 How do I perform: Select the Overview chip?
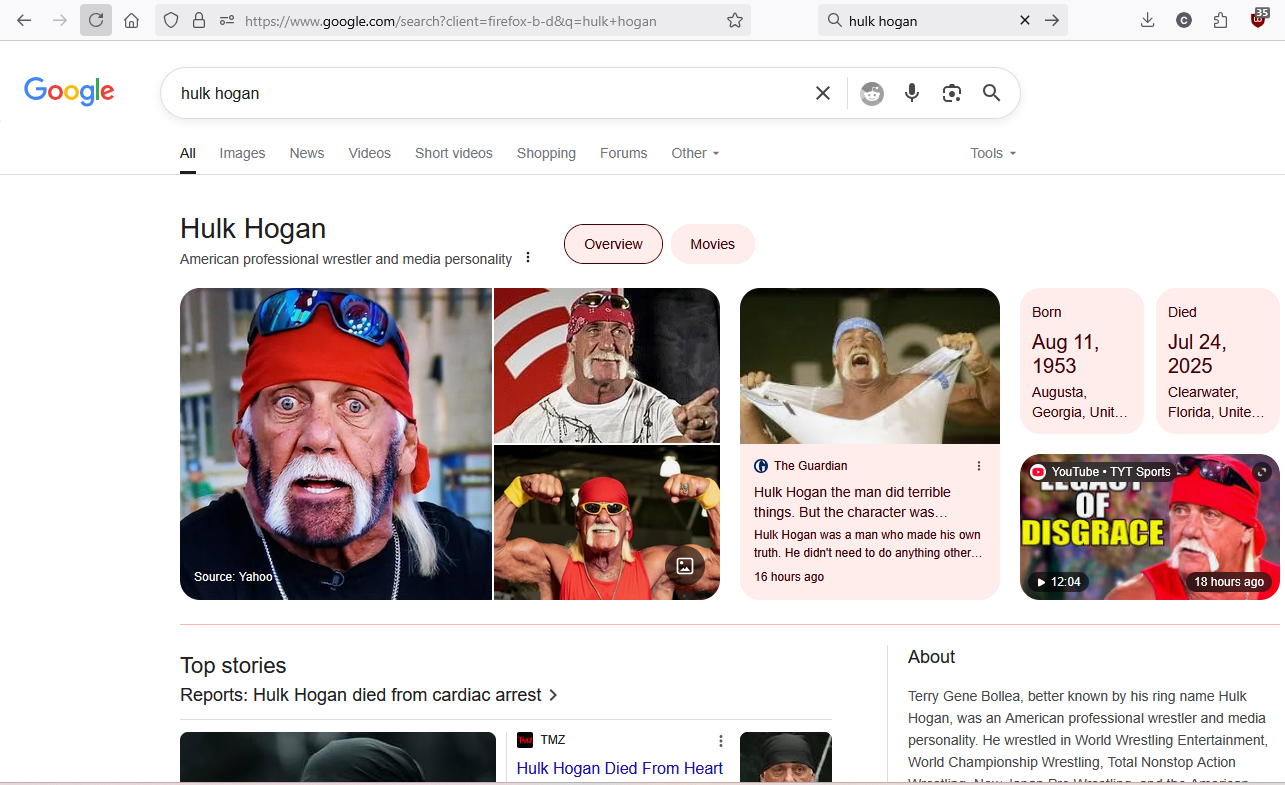tap(613, 244)
